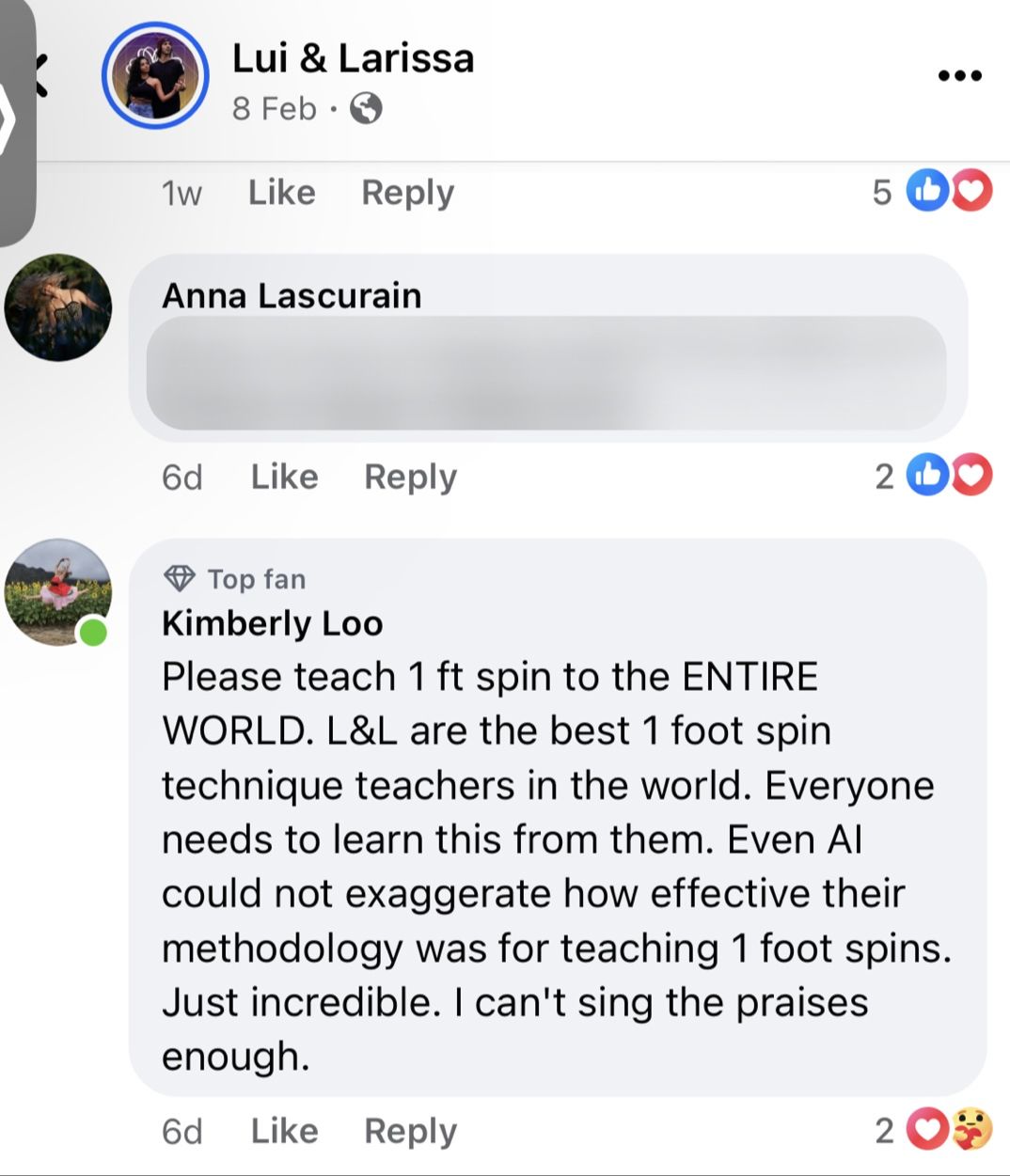
Task: Reply to Kimberly Loo's comment
Action: click(410, 1131)
